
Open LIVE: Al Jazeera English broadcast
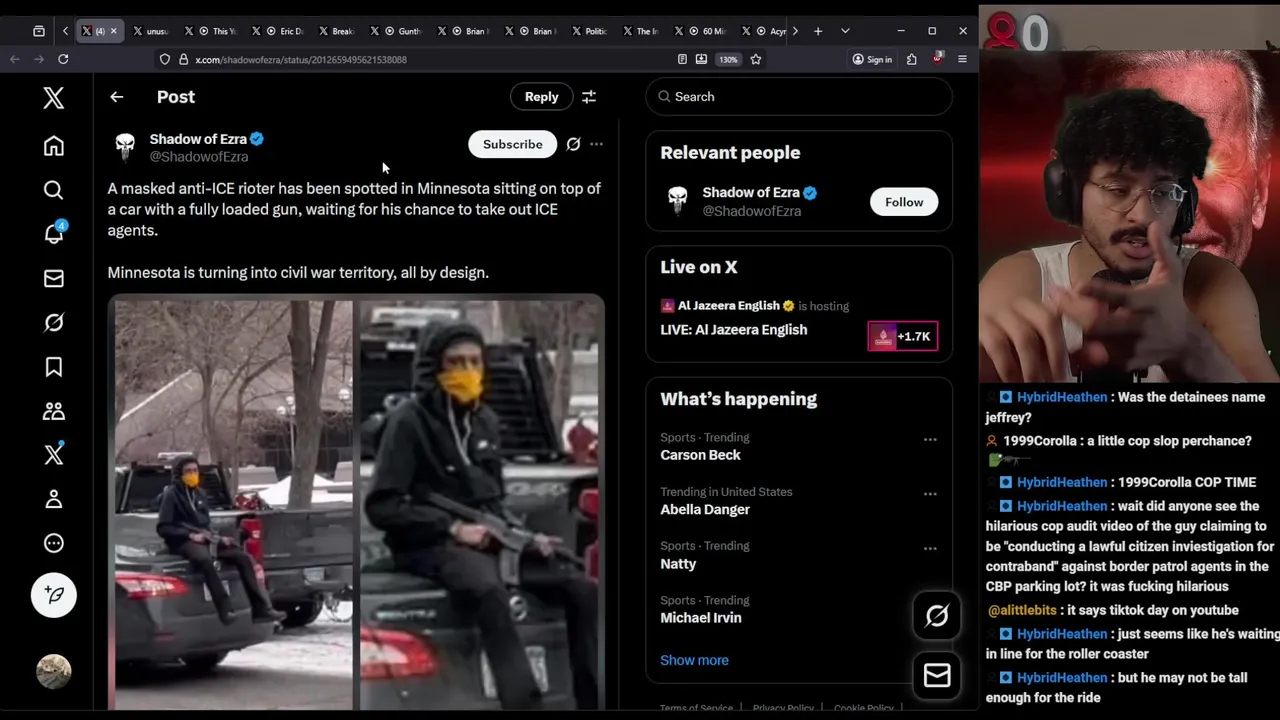733,330
